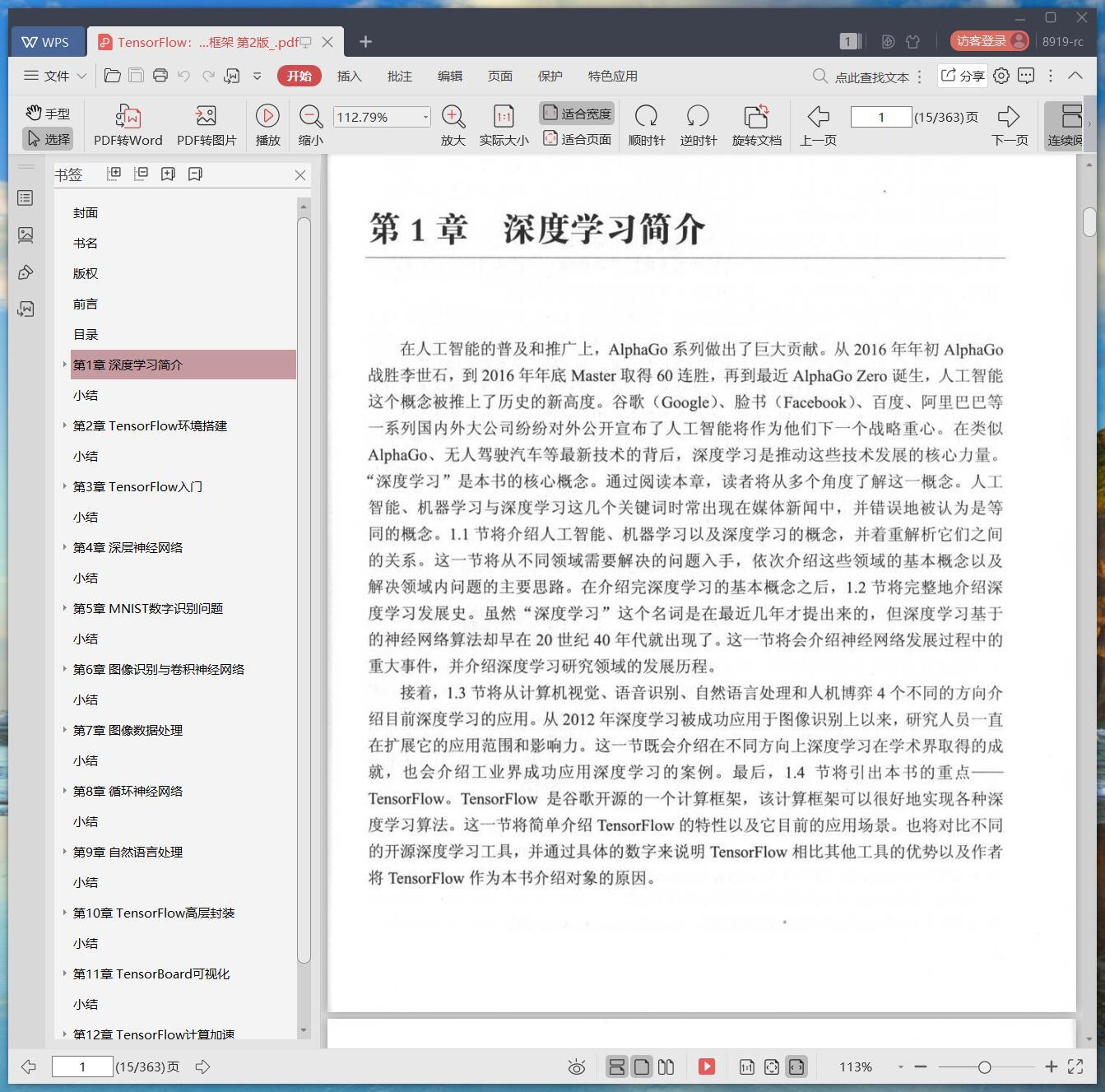Expand the 第9章 自然语言处理 bookmark
This screenshot has width=1105, height=1092.
pyautogui.click(x=64, y=851)
